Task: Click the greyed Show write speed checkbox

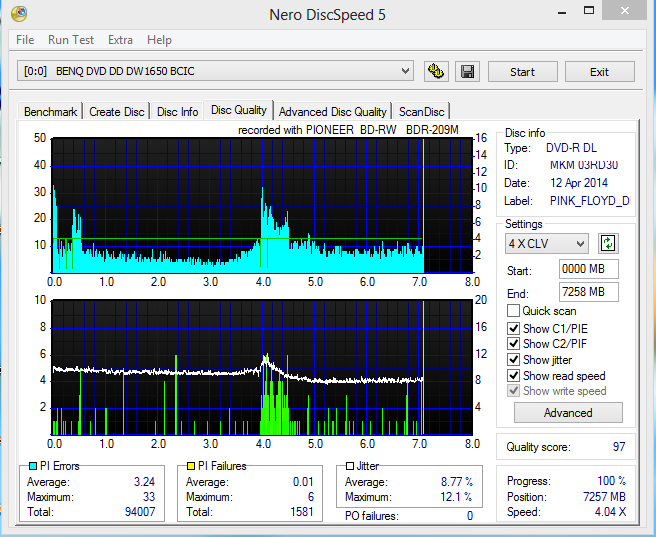Action: pyautogui.click(x=513, y=391)
